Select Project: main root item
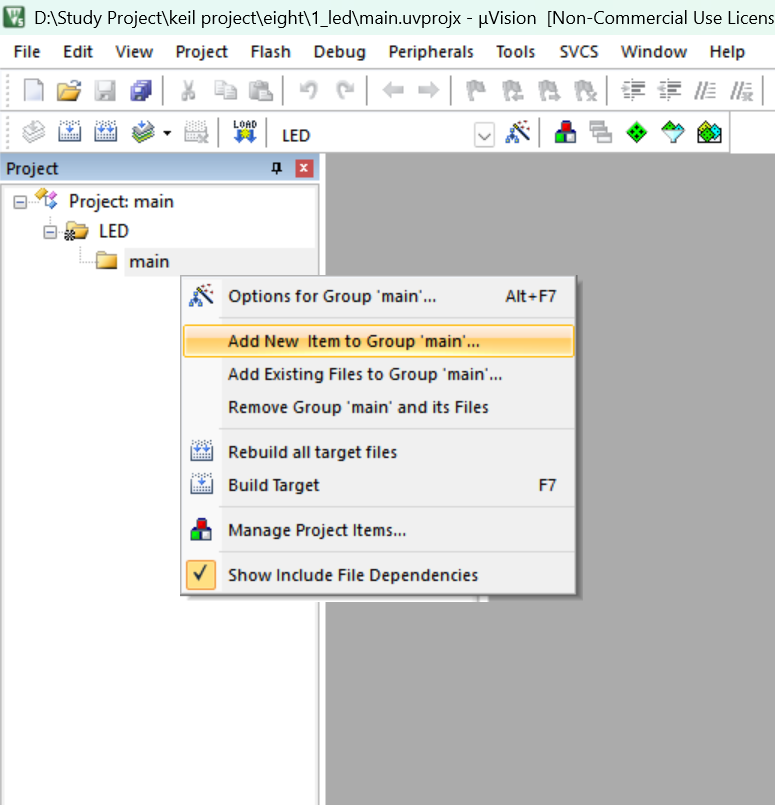This screenshot has width=775, height=805. click(121, 202)
